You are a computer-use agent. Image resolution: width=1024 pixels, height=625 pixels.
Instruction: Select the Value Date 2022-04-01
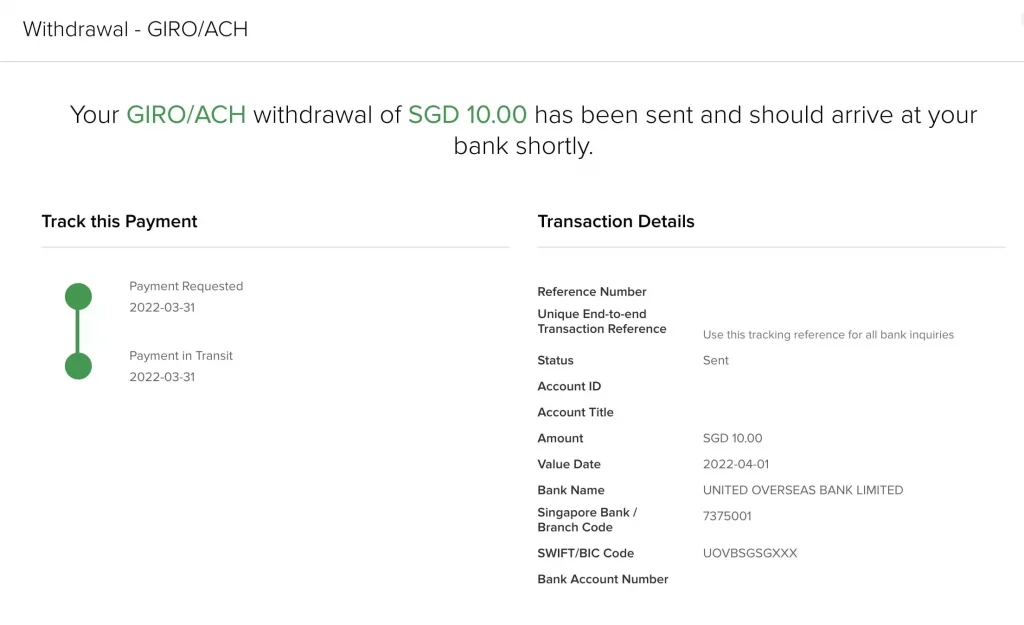[736, 464]
